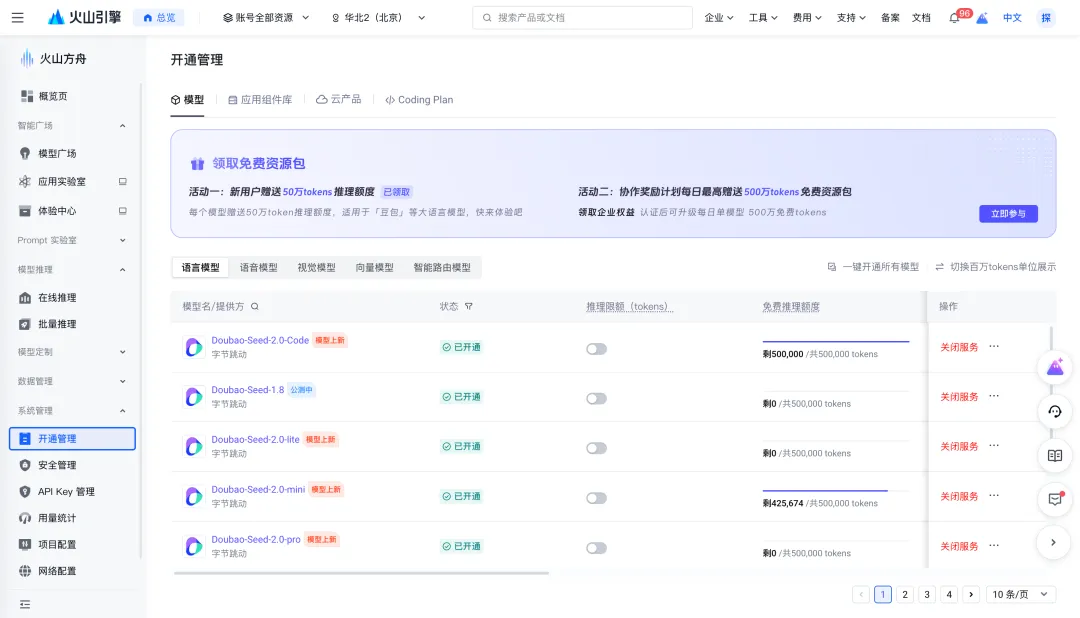This screenshot has width=1080, height=618.
Task: Open 体验中心 in the sidebar
Action: (x=56, y=211)
